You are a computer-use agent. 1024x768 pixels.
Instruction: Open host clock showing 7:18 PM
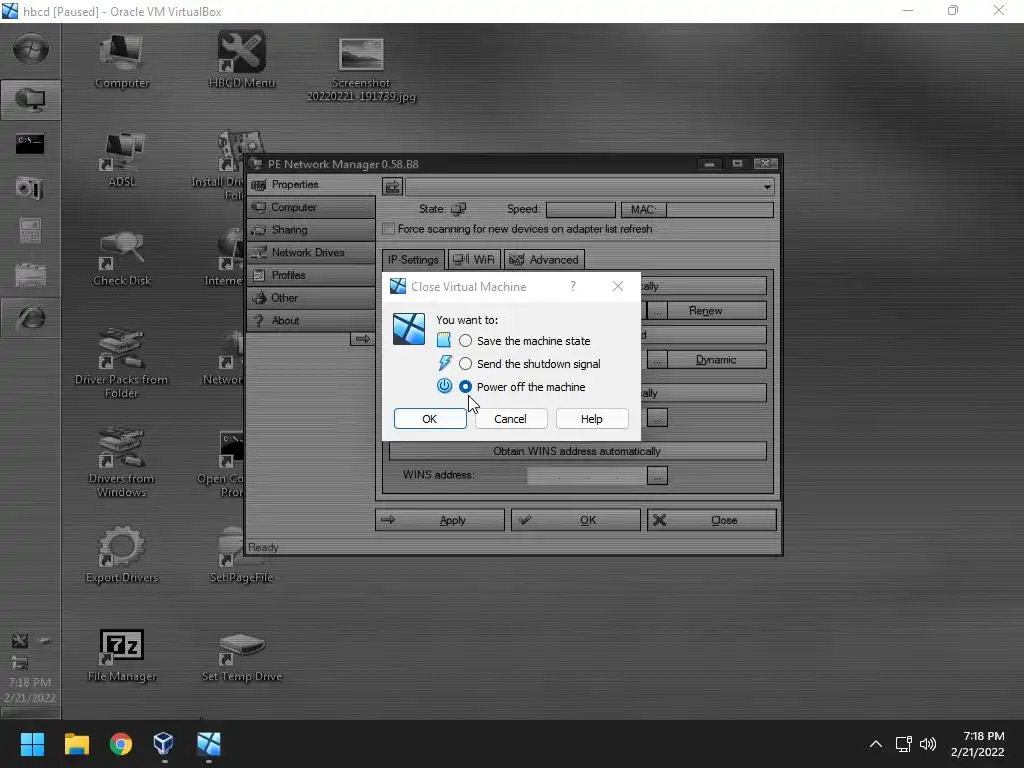click(x=978, y=744)
